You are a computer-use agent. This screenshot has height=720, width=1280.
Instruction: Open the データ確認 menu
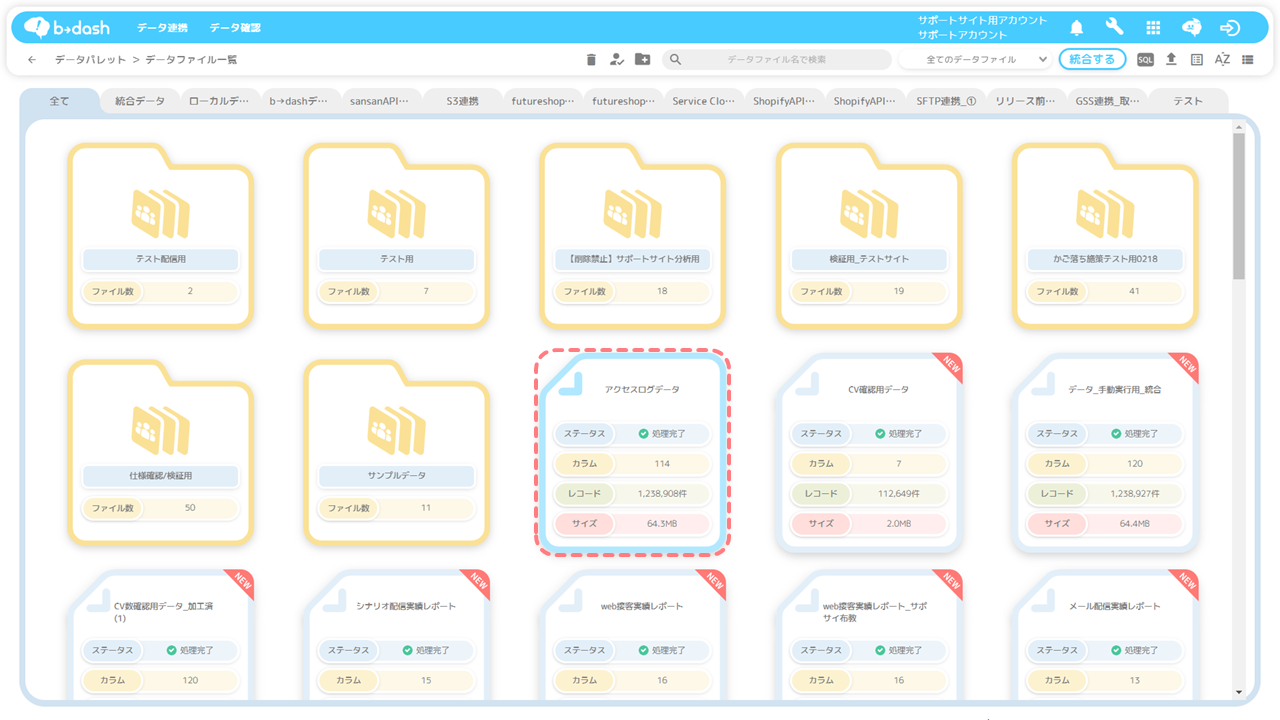click(x=235, y=28)
